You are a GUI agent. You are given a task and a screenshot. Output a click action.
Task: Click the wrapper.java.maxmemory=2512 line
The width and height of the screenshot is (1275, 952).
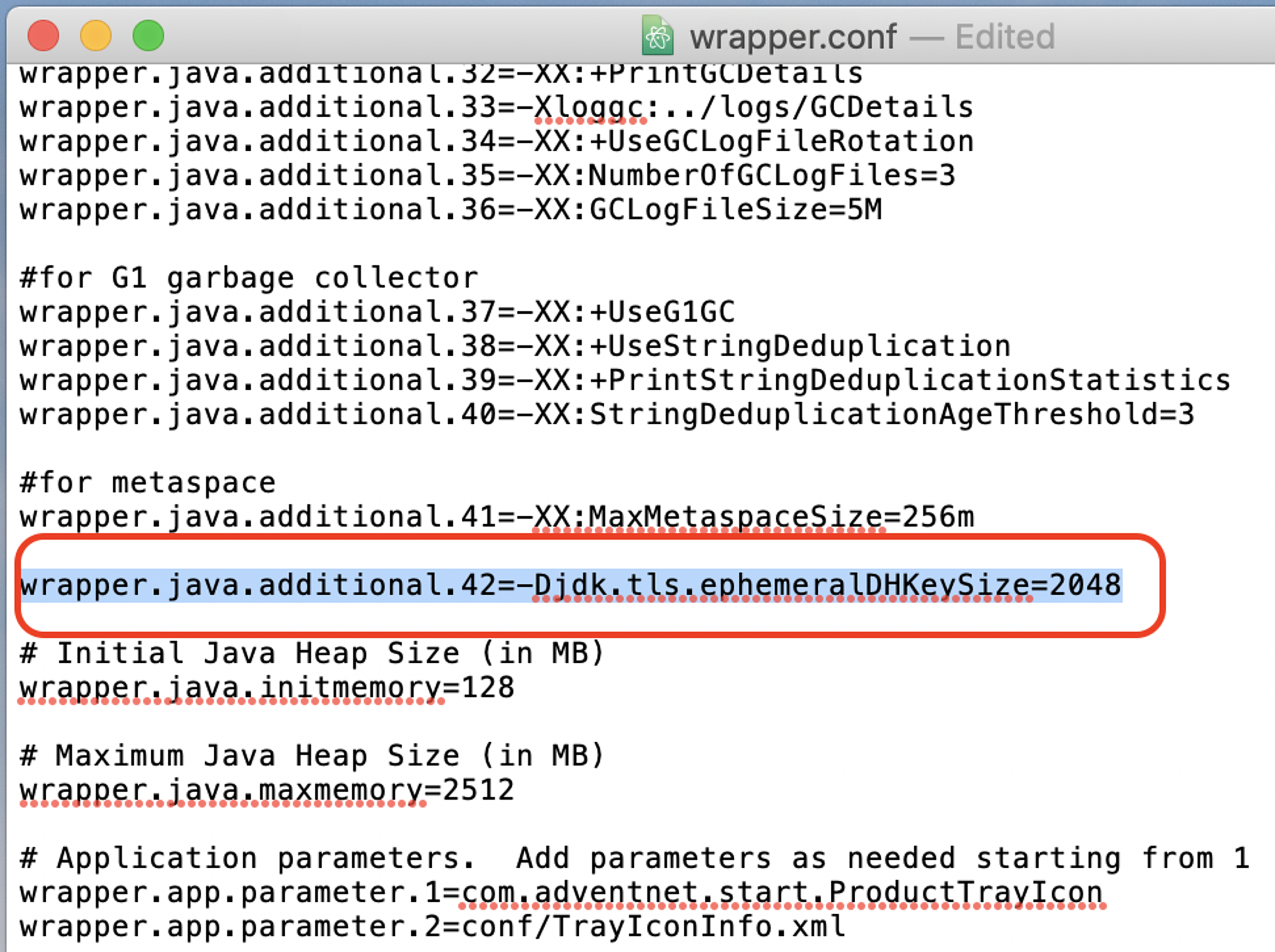click(x=267, y=790)
